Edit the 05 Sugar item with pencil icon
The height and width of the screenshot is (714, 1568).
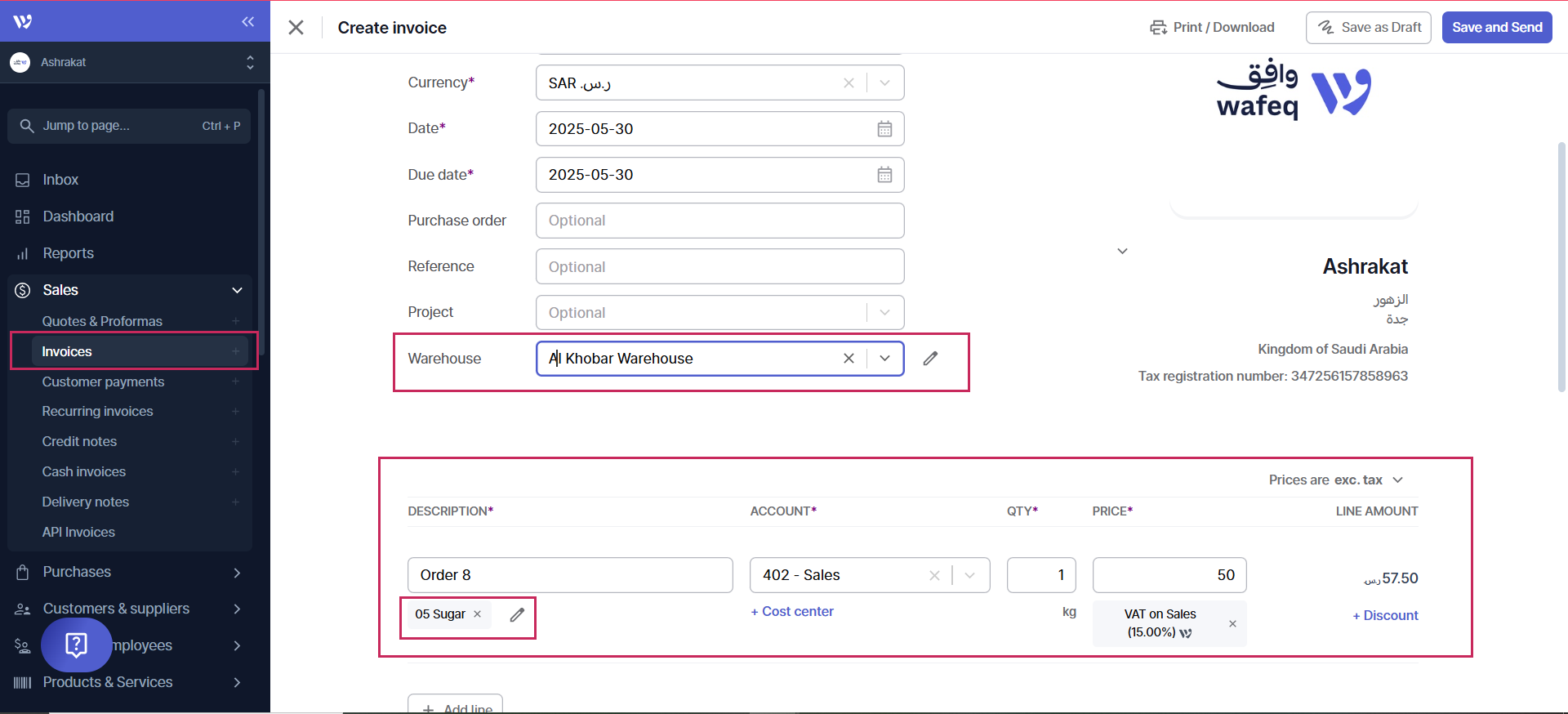point(517,614)
